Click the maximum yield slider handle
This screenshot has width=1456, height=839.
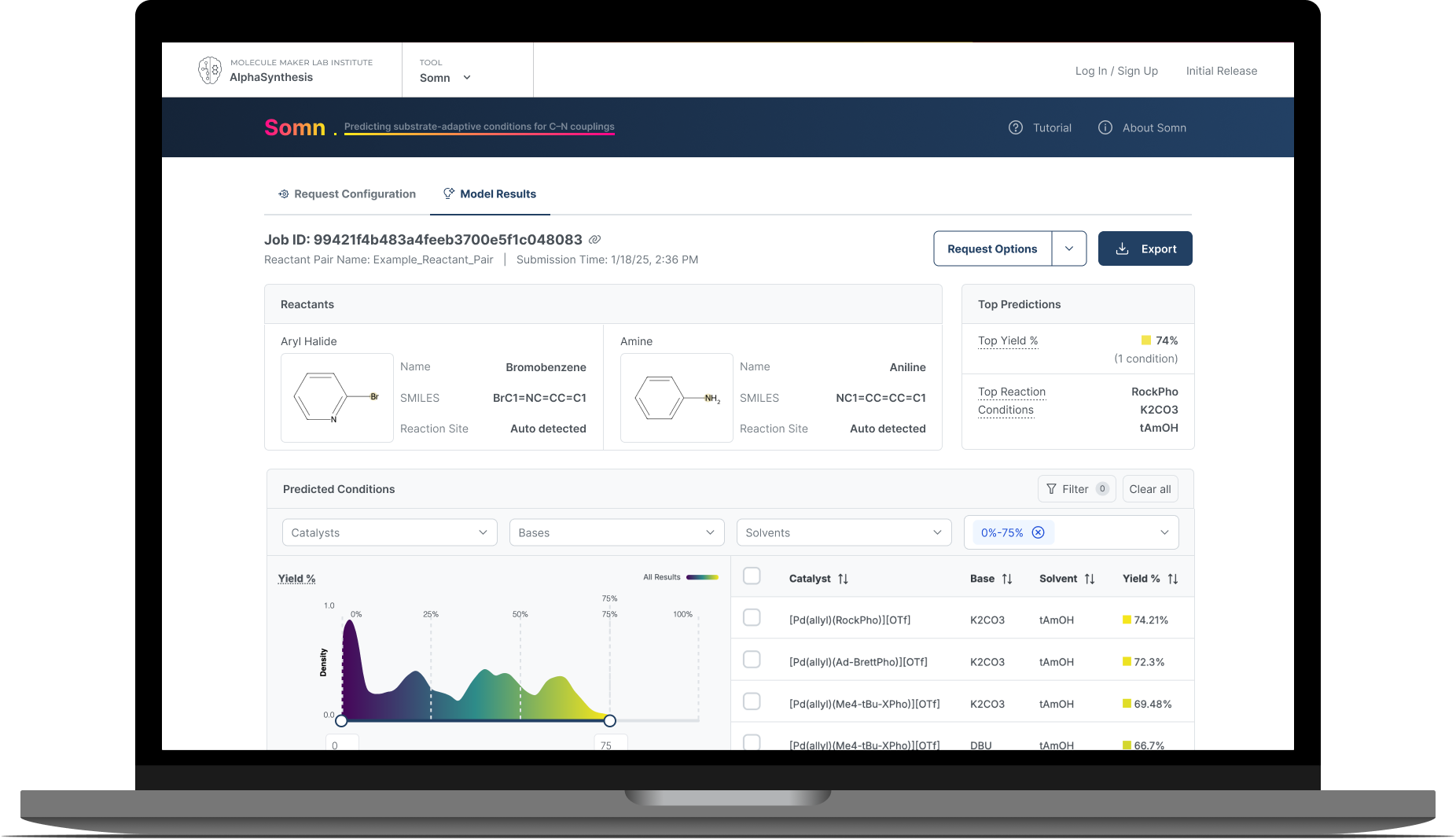[x=610, y=720]
